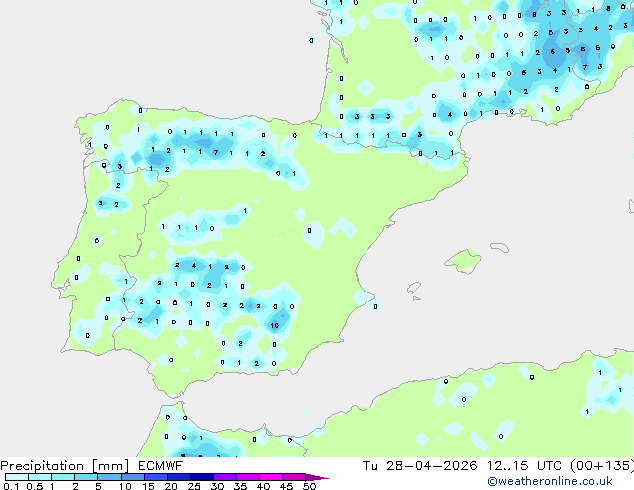
Task: Click the lightest 0.1 mm legend swatch
Action: pos(17,477)
